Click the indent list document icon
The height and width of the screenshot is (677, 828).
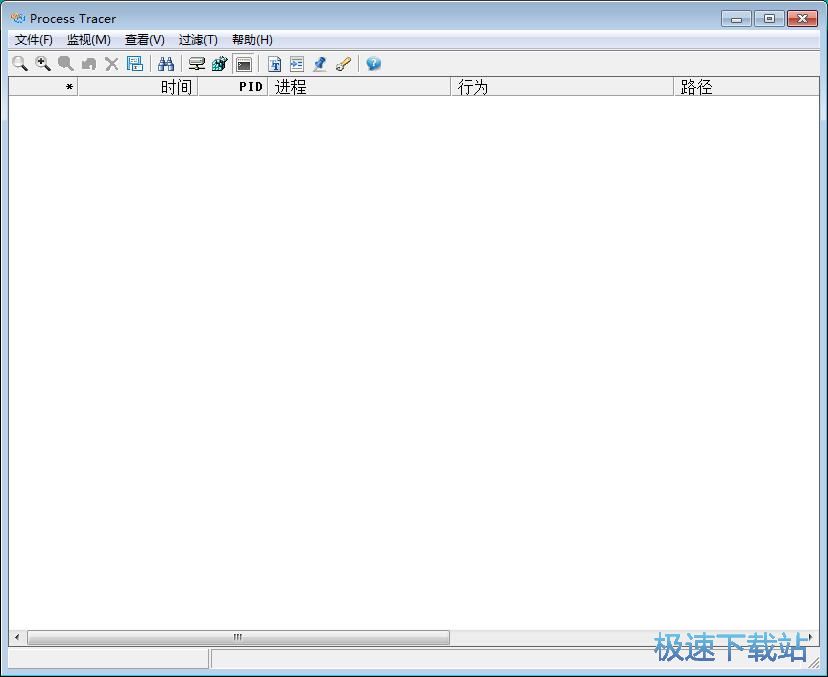(297, 64)
